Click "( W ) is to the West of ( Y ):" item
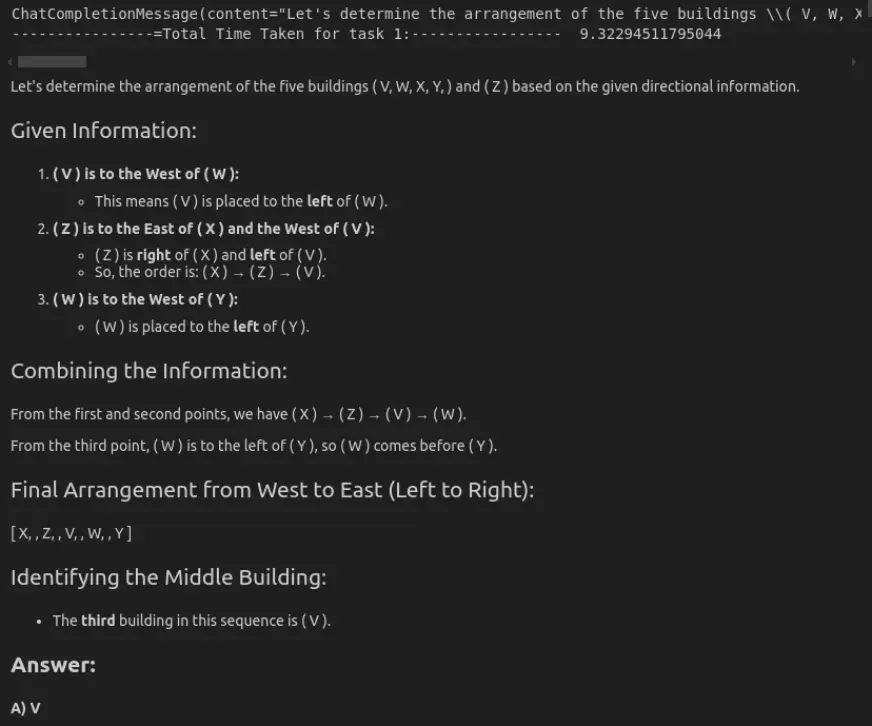The width and height of the screenshot is (872, 726). click(145, 299)
